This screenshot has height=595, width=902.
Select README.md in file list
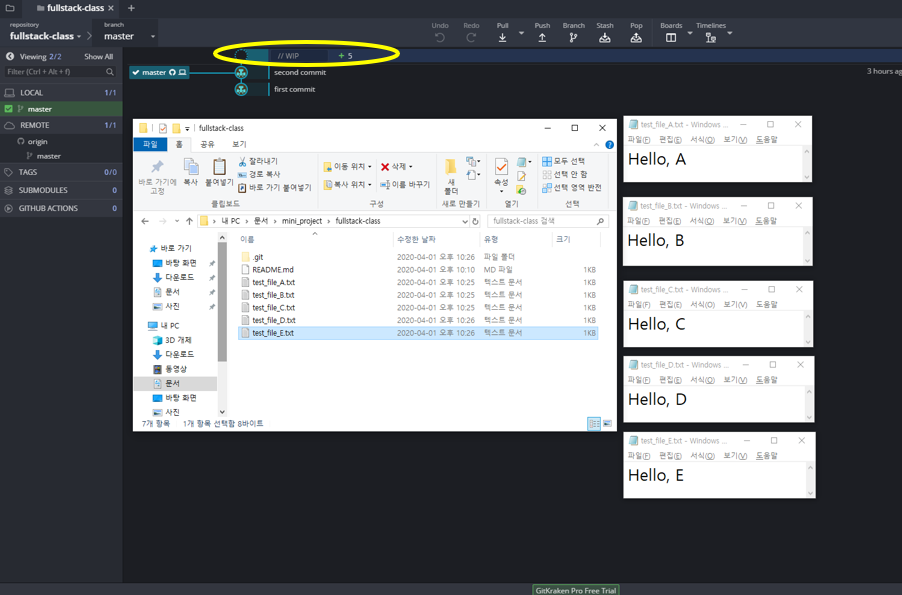[273, 270]
